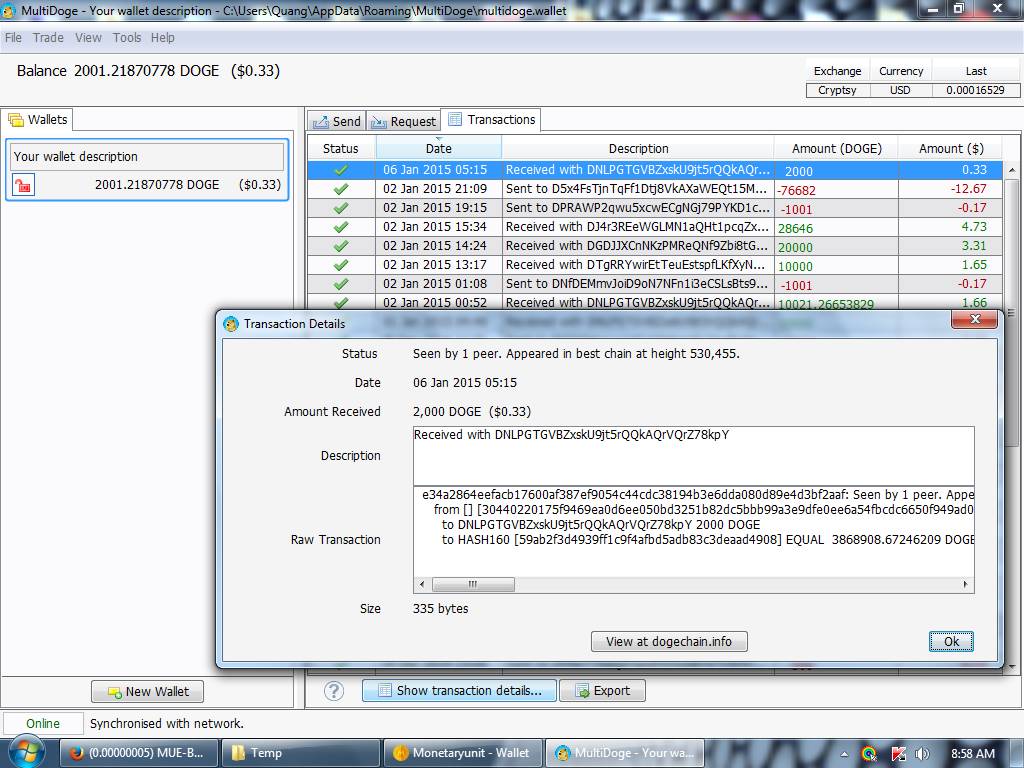Click the Online status indicator
Image resolution: width=1024 pixels, height=768 pixels.
coord(43,724)
